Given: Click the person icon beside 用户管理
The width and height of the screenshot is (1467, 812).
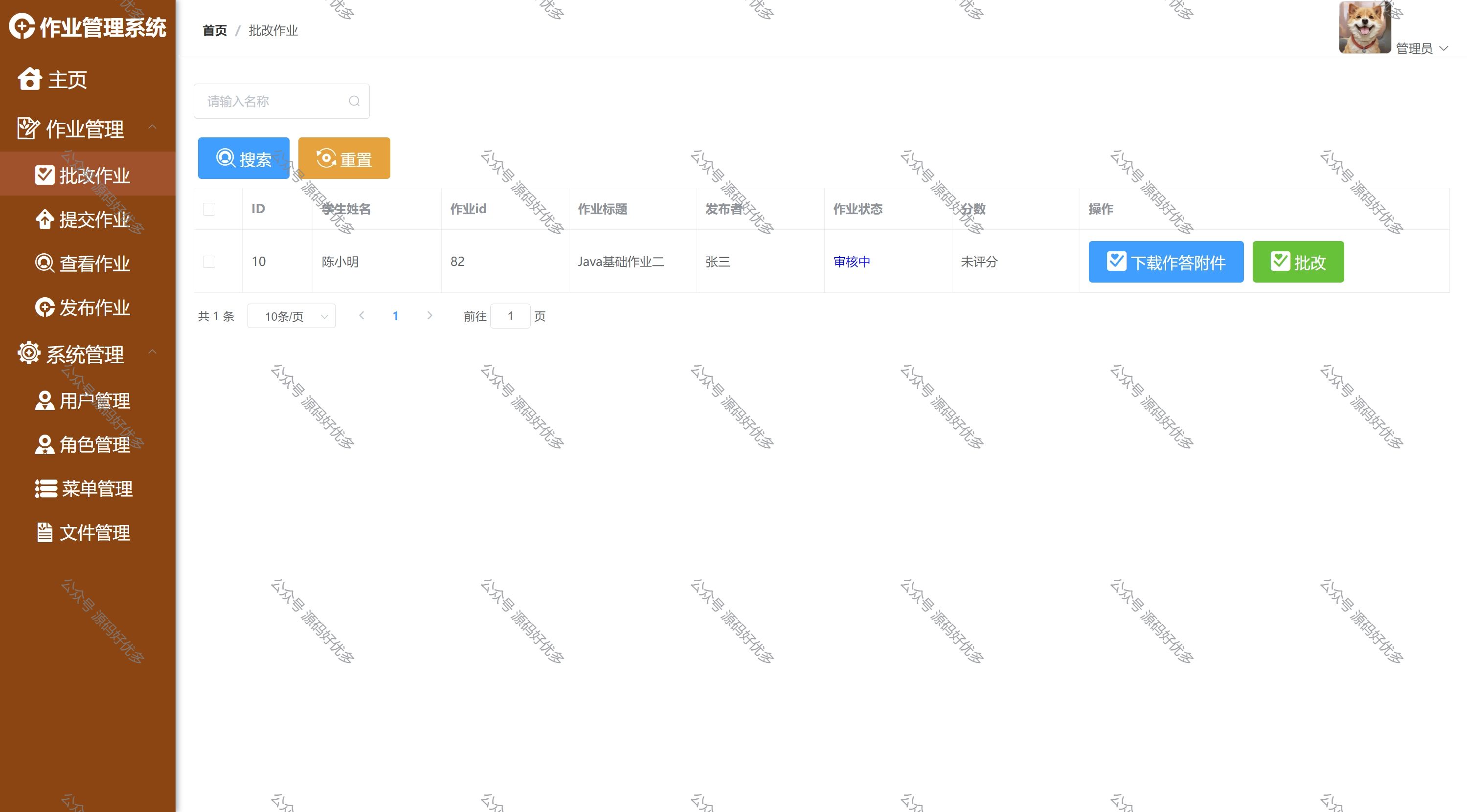Looking at the screenshot, I should (x=45, y=400).
